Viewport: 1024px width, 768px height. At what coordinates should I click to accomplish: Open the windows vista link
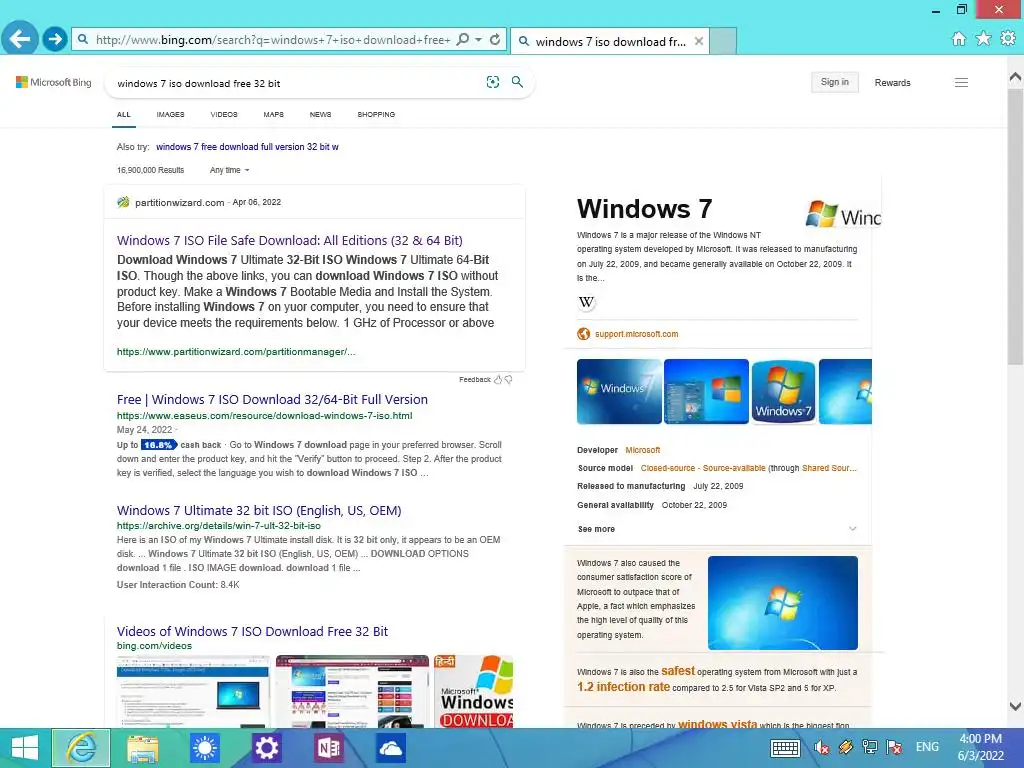tap(718, 724)
